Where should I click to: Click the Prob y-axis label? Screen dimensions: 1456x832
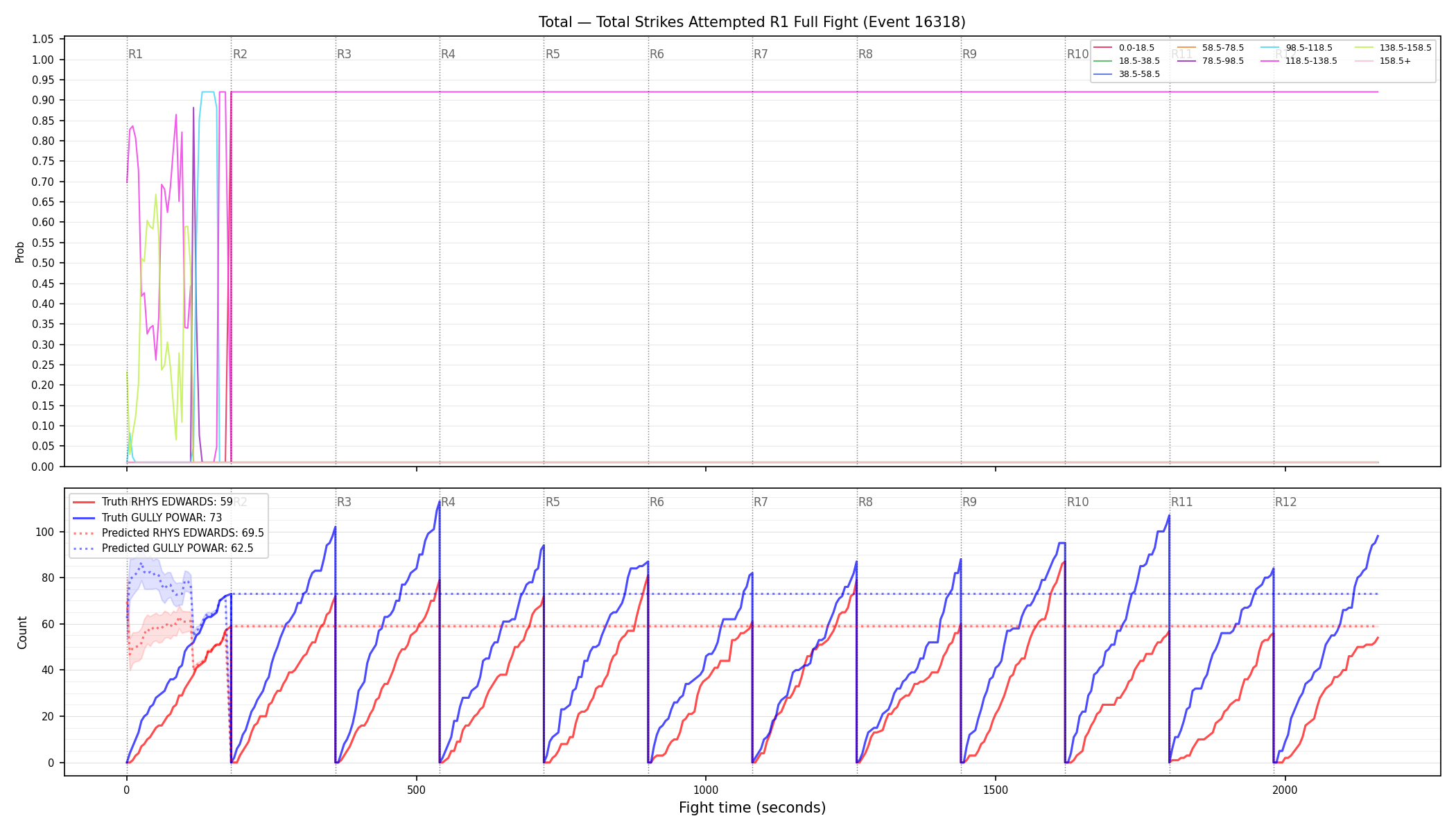coord(20,252)
